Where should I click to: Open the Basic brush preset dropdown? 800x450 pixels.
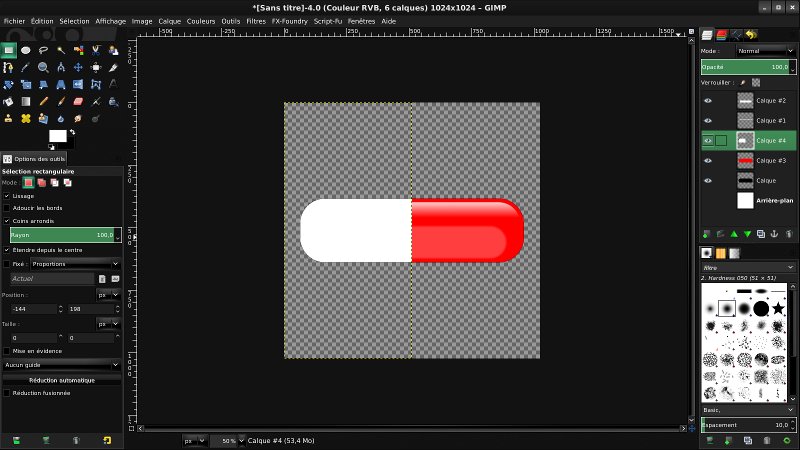pyautogui.click(x=748, y=410)
